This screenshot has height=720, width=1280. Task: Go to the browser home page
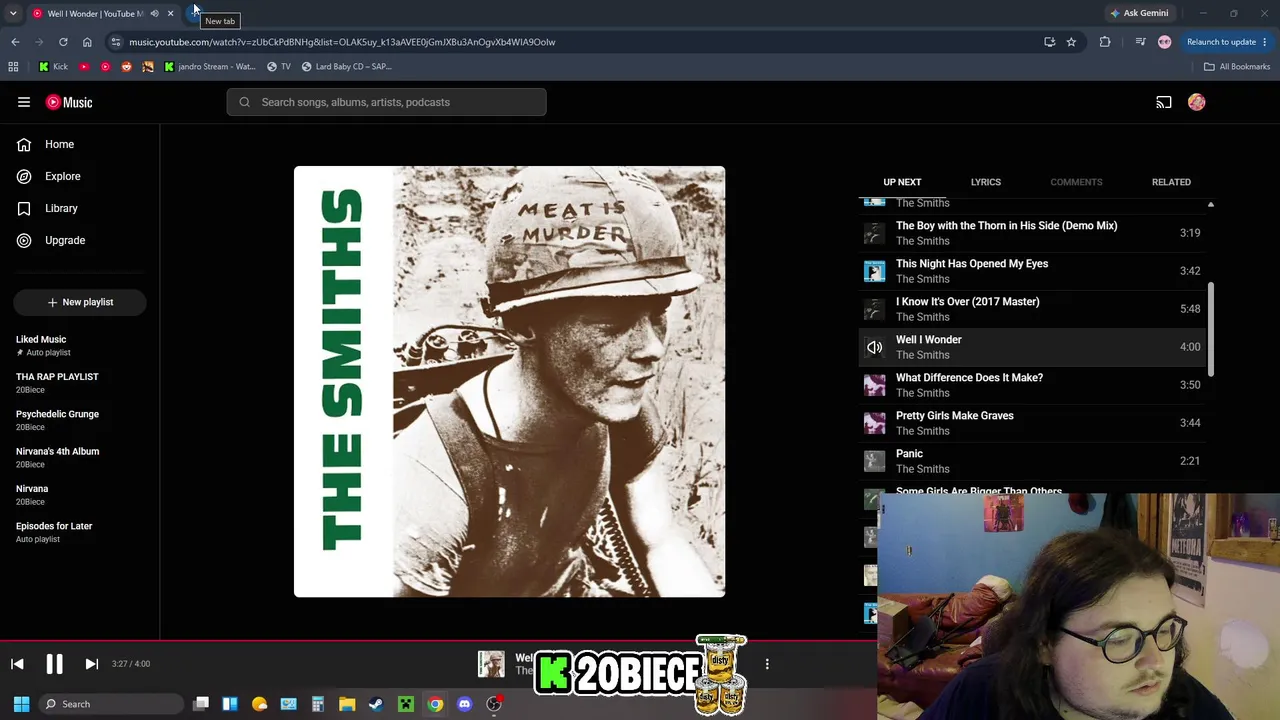(87, 42)
